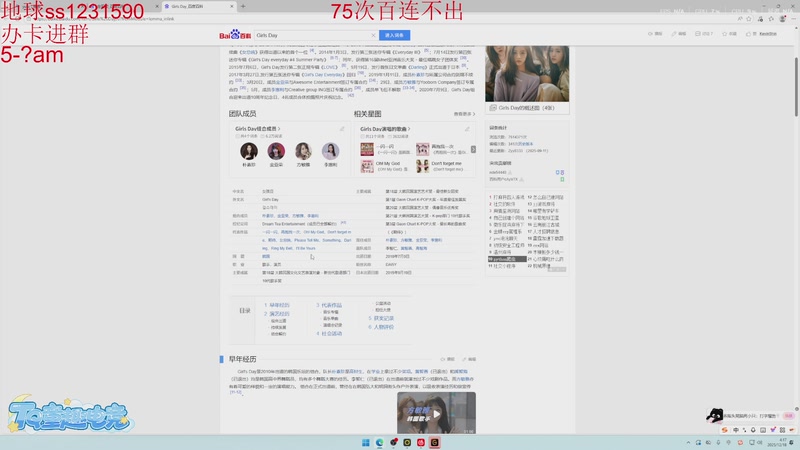
Task: Click fourth member avatar in team members
Action: (330, 151)
